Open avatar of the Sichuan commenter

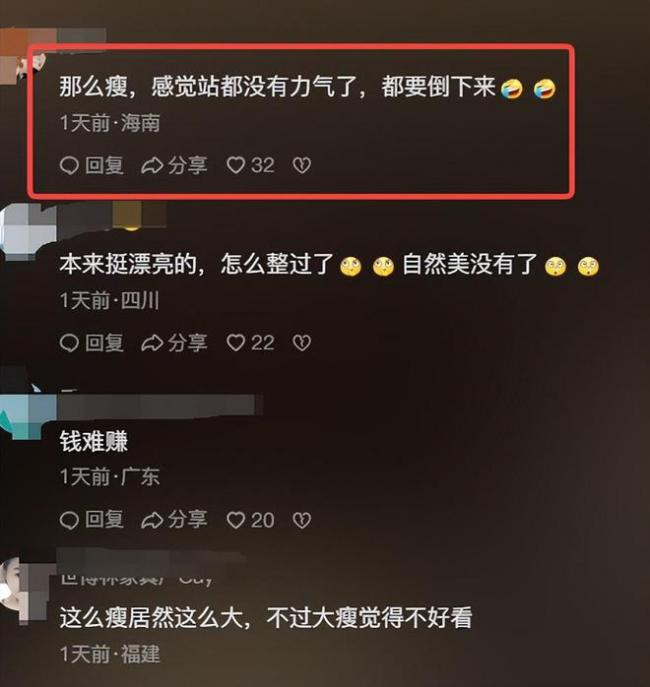(24, 232)
